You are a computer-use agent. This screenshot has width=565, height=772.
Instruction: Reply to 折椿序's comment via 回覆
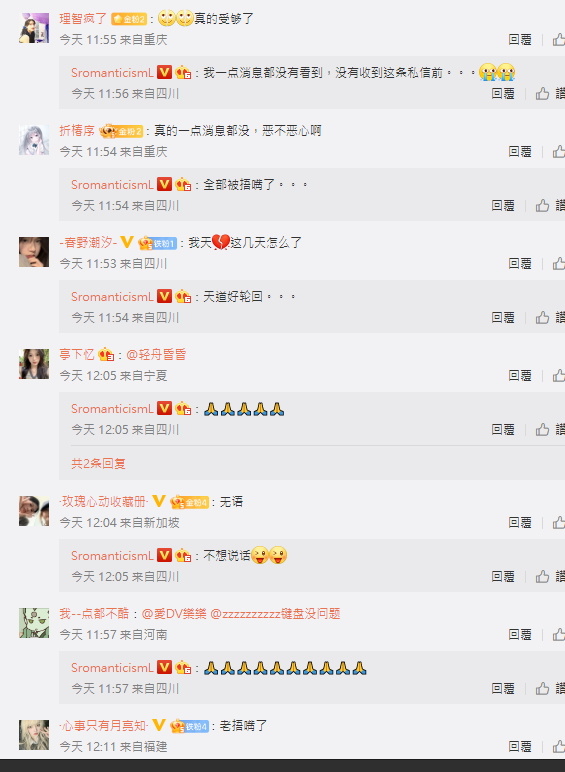[x=520, y=151]
